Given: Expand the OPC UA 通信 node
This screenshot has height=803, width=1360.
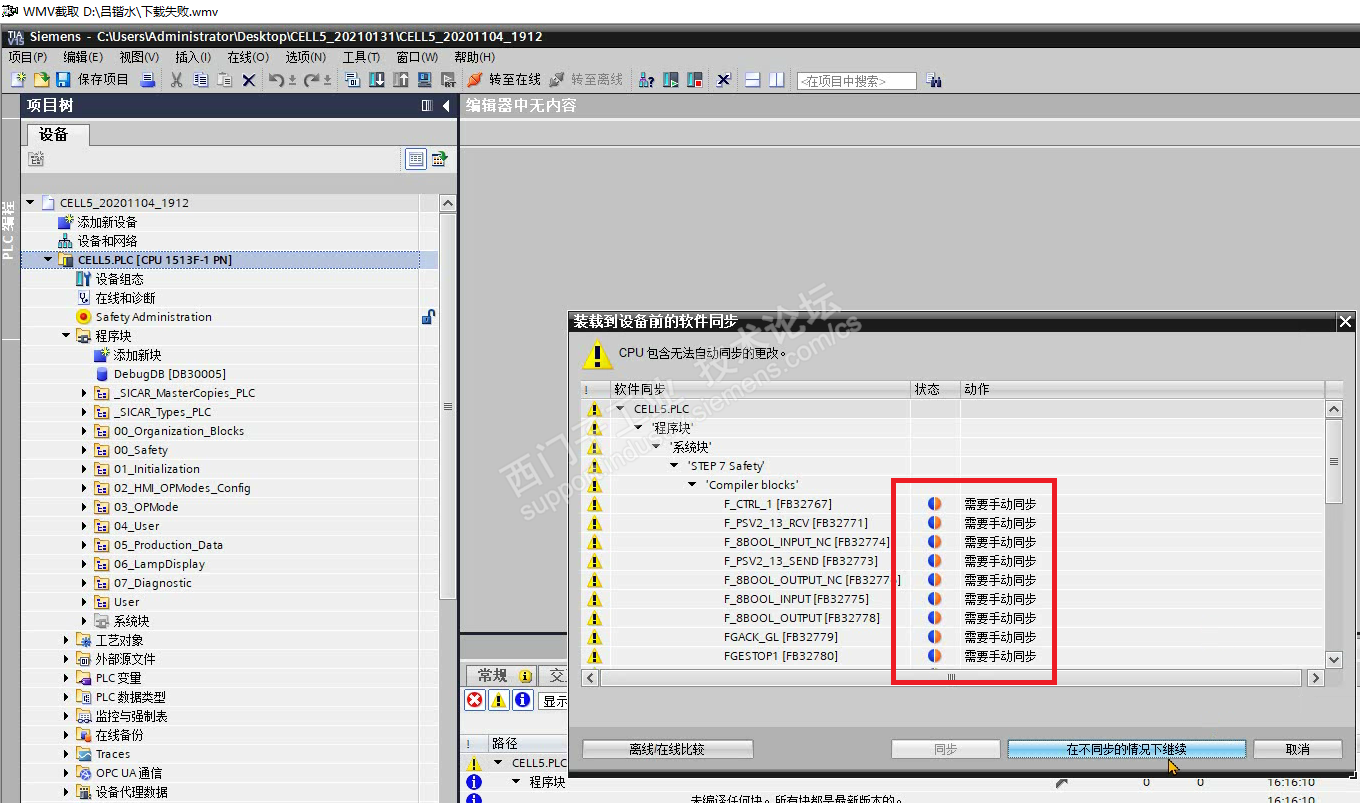Looking at the screenshot, I should [66, 773].
